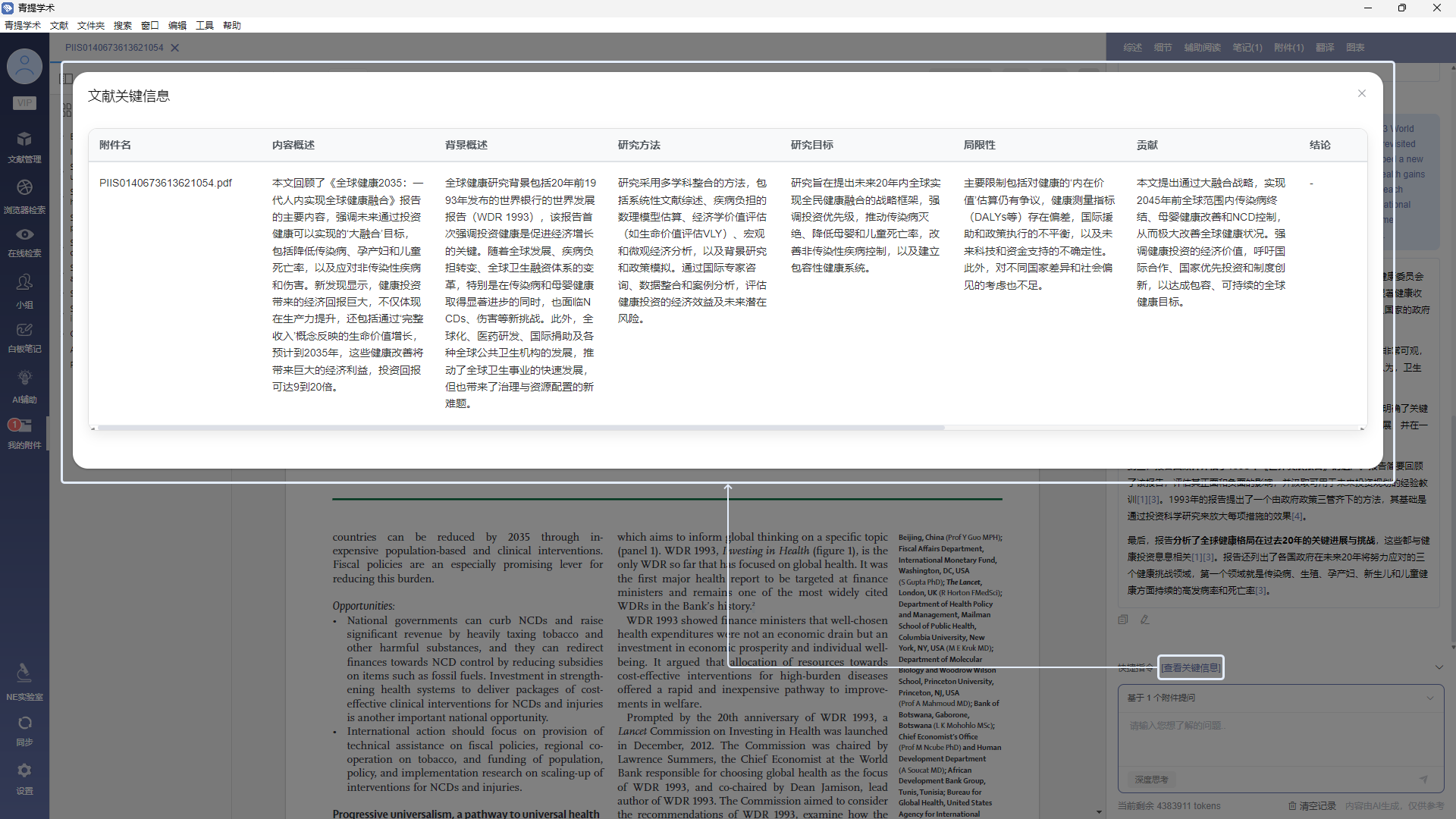The height and width of the screenshot is (819, 1456).
Task: Toggle 深度思考 mode button
Action: [1151, 780]
